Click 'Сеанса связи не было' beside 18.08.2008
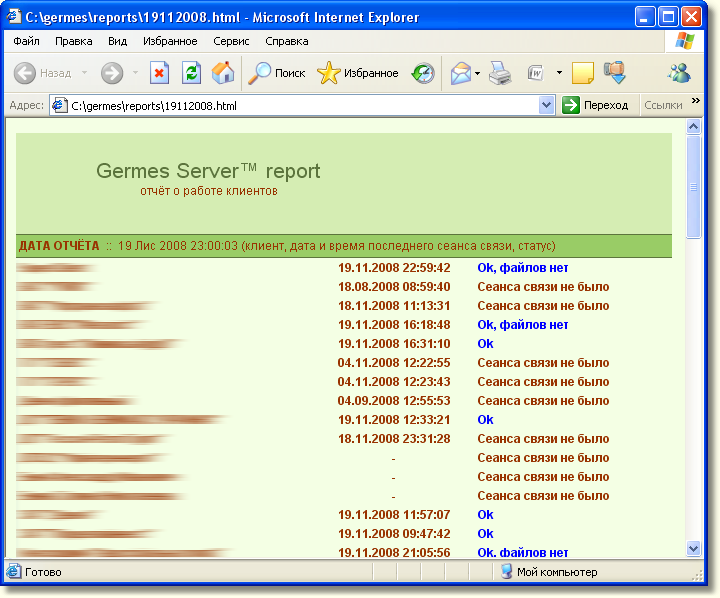Viewport: 720px width, 598px height. click(x=543, y=287)
